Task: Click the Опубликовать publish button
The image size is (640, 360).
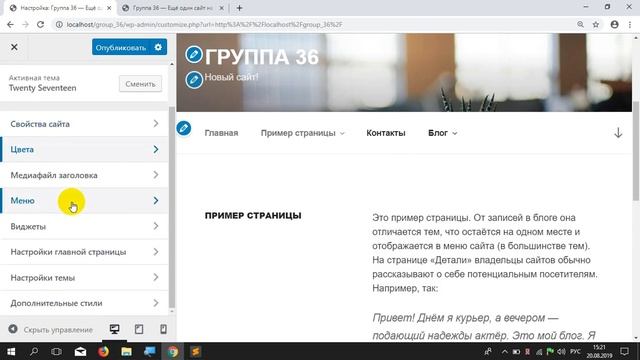Action: click(x=120, y=48)
